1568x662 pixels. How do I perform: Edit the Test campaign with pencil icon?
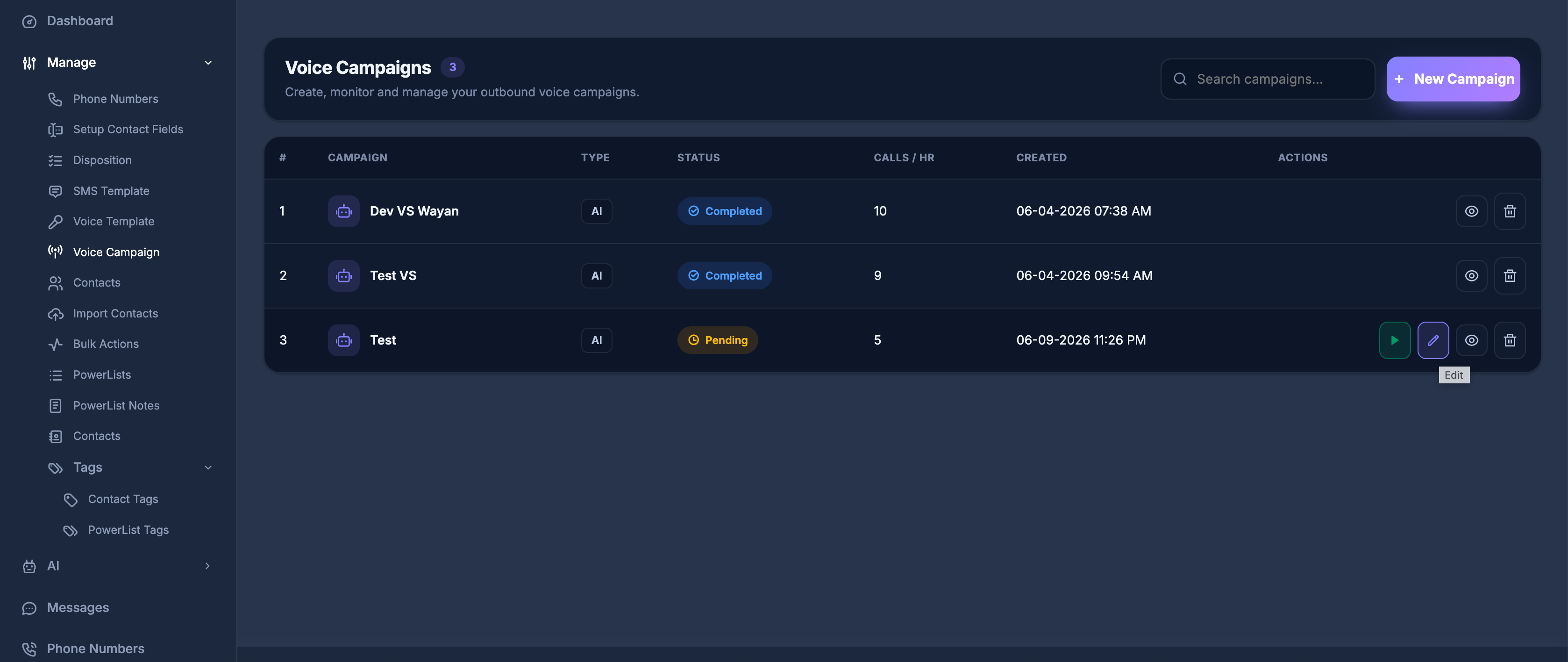[x=1433, y=340]
